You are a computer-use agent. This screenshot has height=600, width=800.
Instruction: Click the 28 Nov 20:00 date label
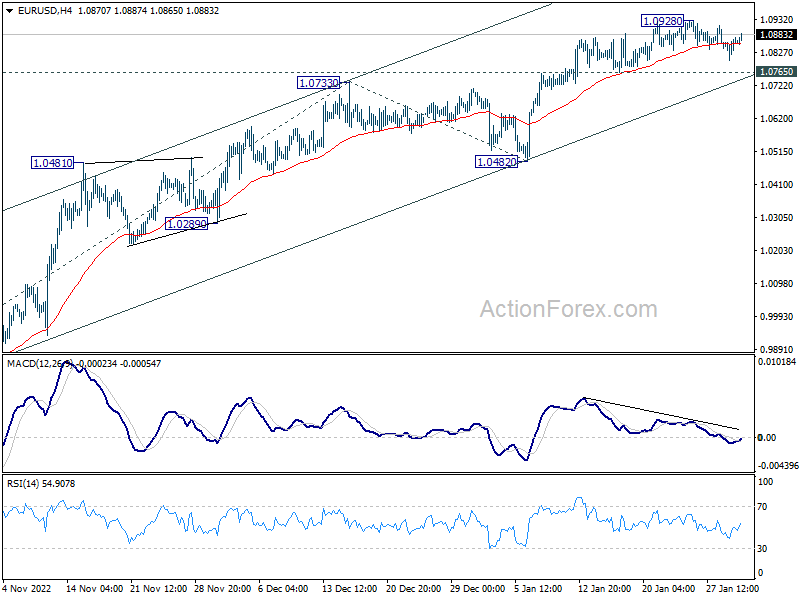point(222,588)
